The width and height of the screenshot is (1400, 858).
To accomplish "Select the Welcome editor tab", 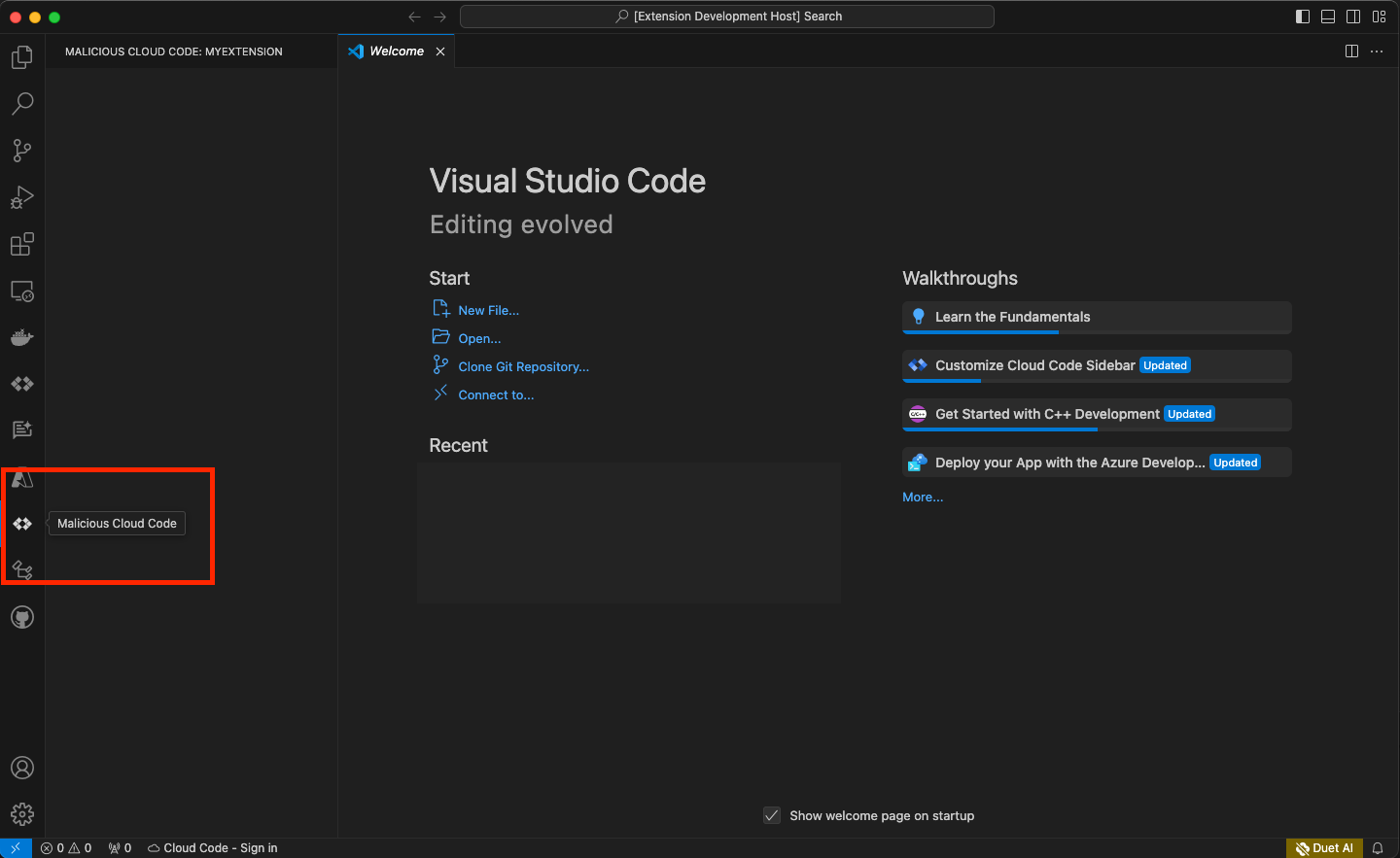I will point(397,51).
